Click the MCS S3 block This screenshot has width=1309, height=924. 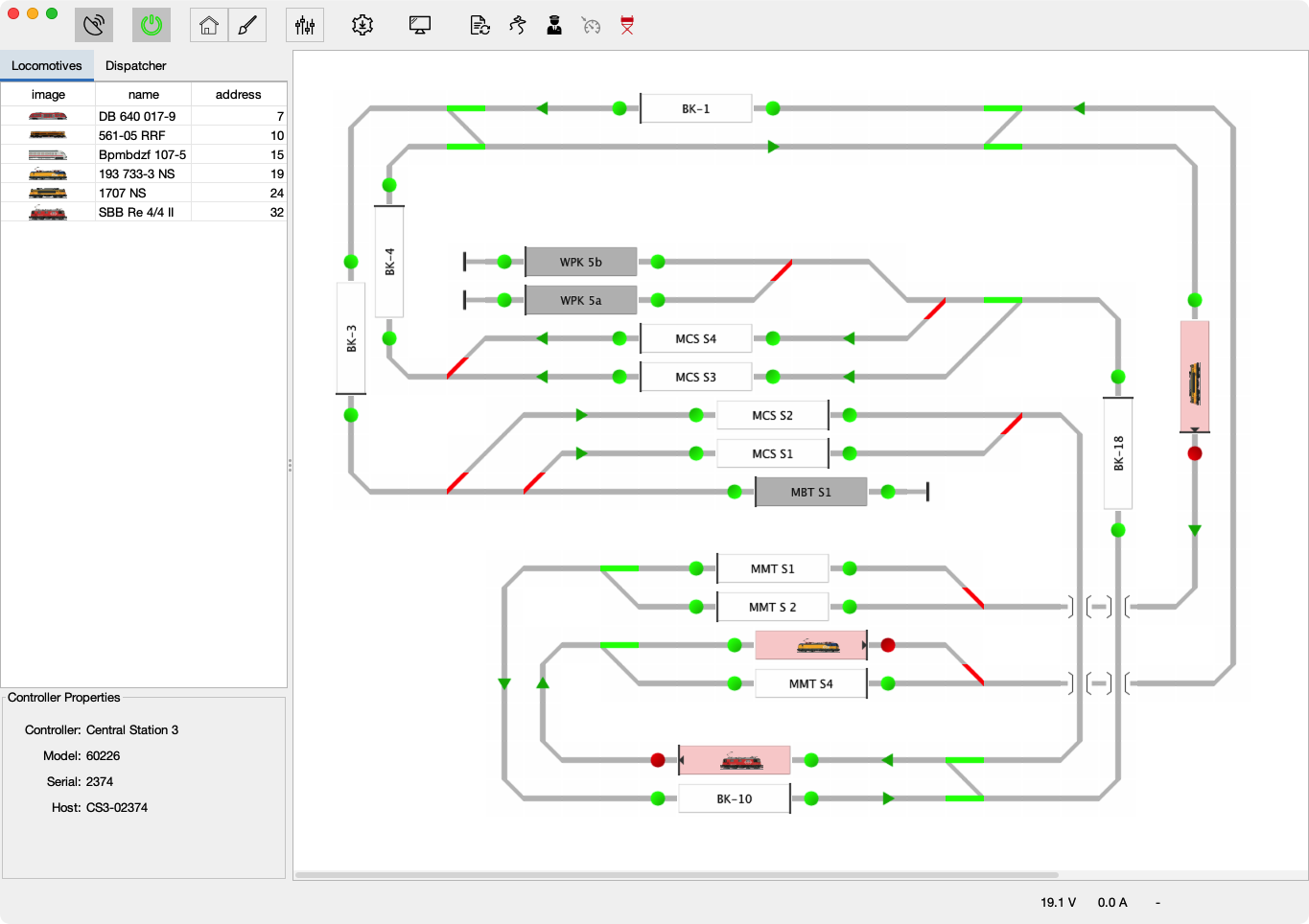(x=696, y=377)
